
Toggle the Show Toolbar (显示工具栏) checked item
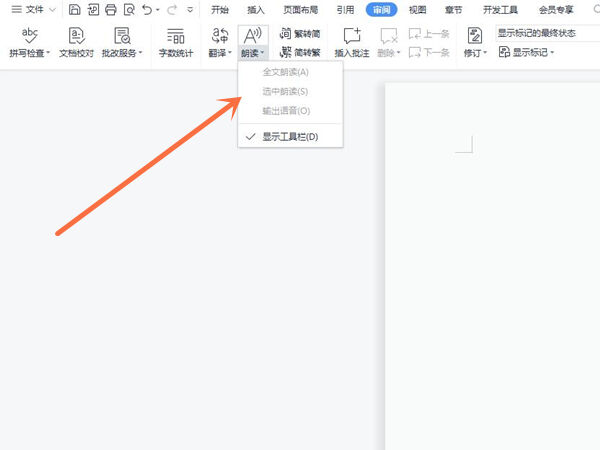tap(290, 136)
